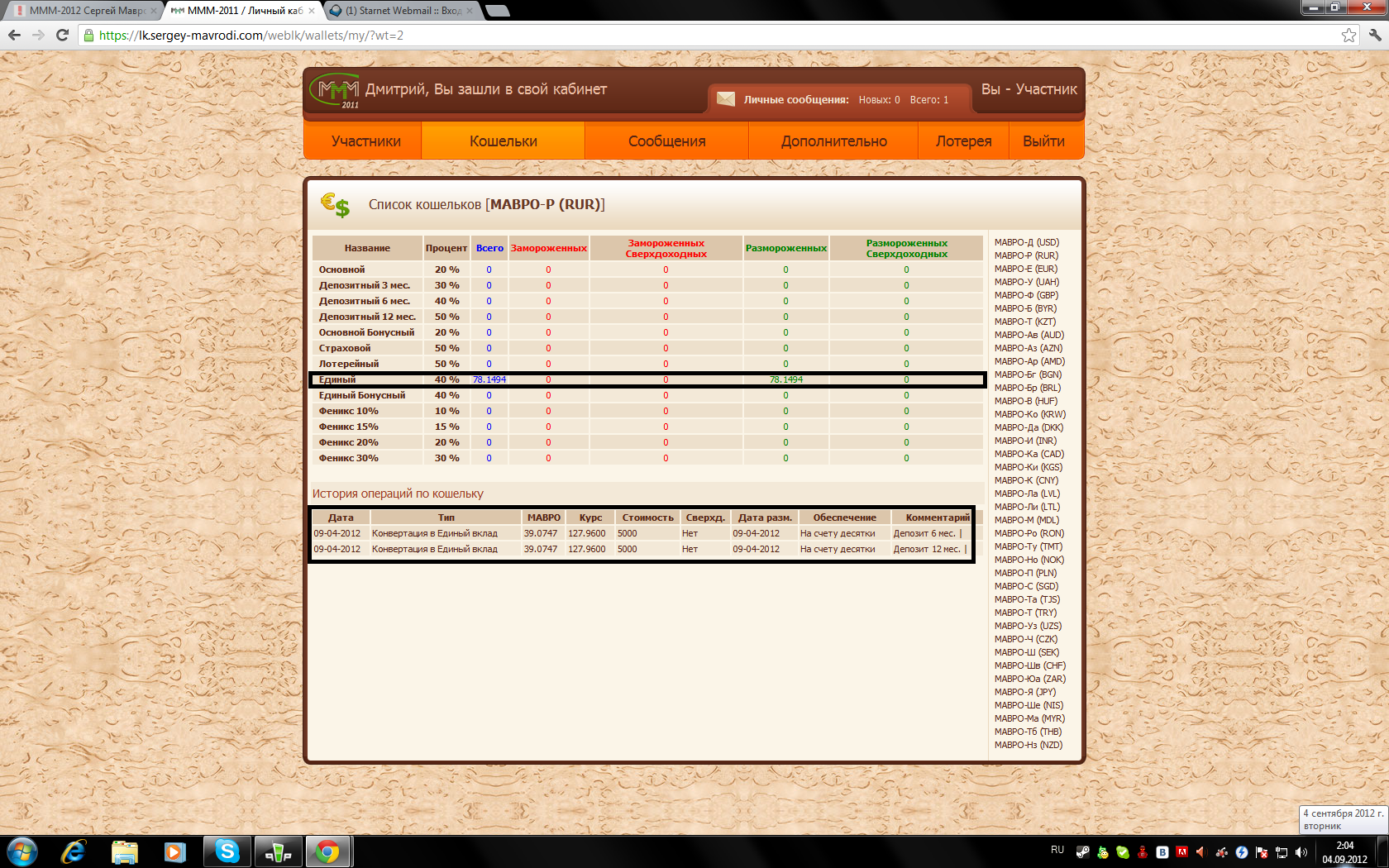The width and height of the screenshot is (1389, 868).
Task: Open the Лотерея menu
Action: pos(963,141)
